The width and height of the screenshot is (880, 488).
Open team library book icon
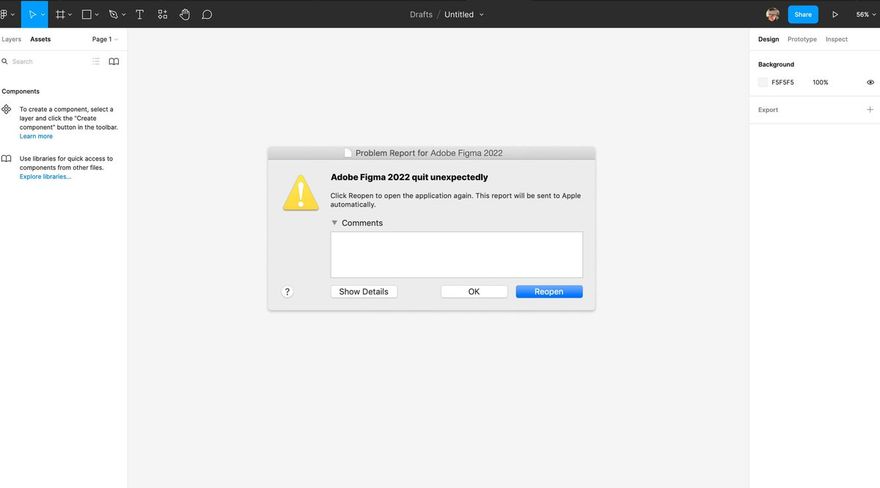point(114,61)
